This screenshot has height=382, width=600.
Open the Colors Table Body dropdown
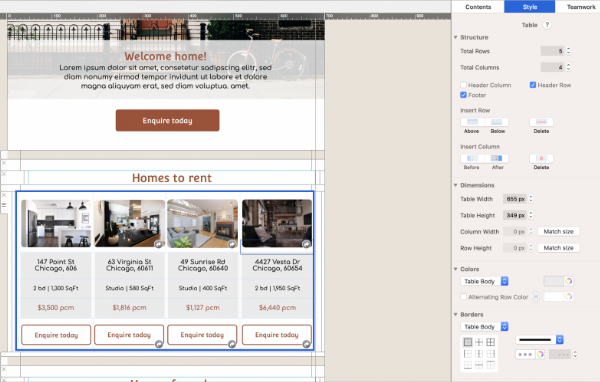pyautogui.click(x=484, y=281)
